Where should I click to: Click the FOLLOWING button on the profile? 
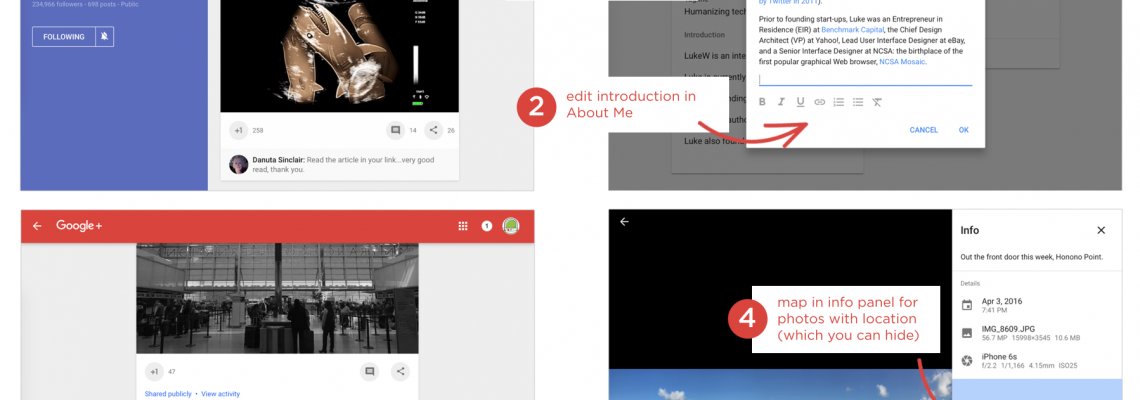62,37
